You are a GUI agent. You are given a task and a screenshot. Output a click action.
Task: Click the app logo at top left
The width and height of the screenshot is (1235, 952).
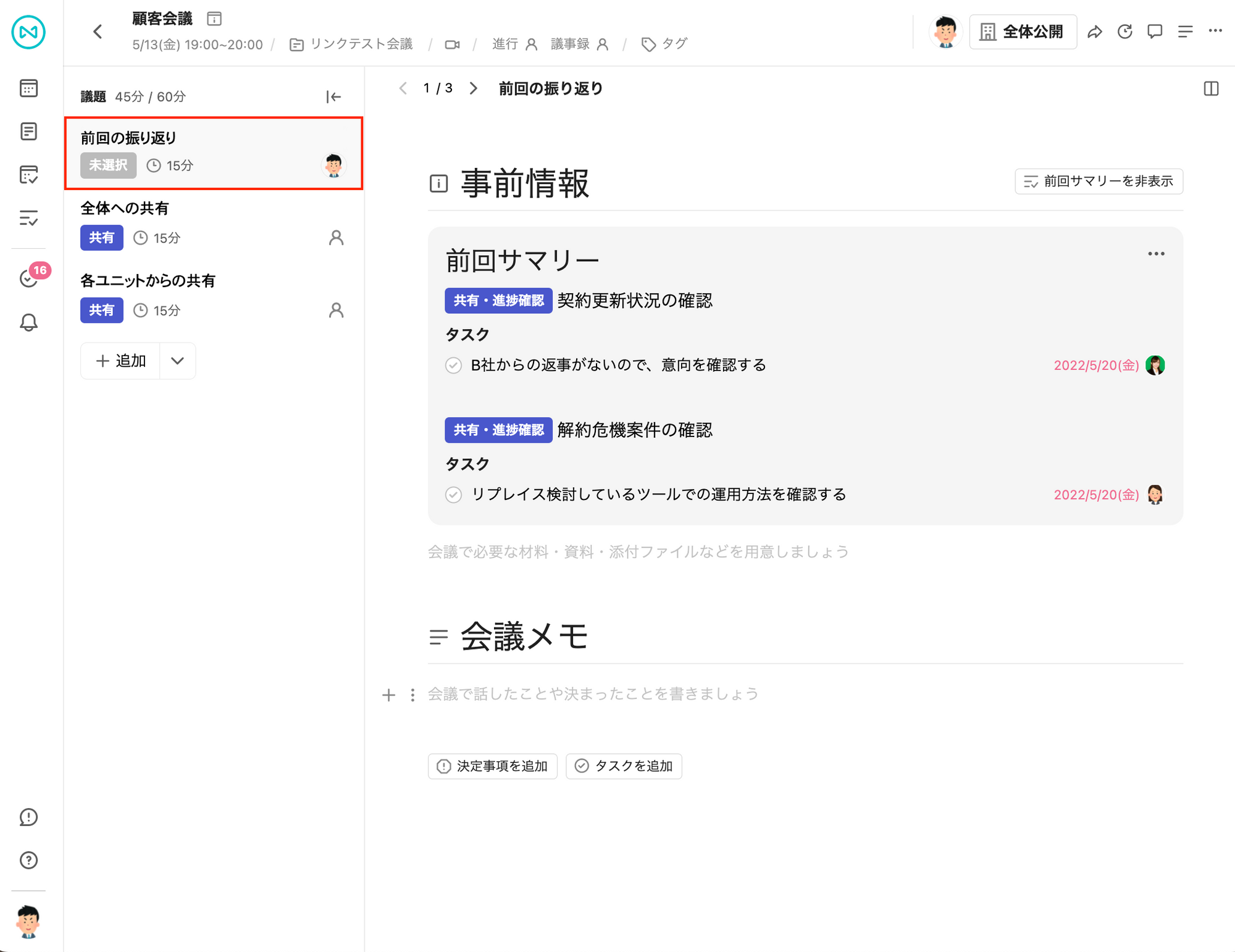28,31
